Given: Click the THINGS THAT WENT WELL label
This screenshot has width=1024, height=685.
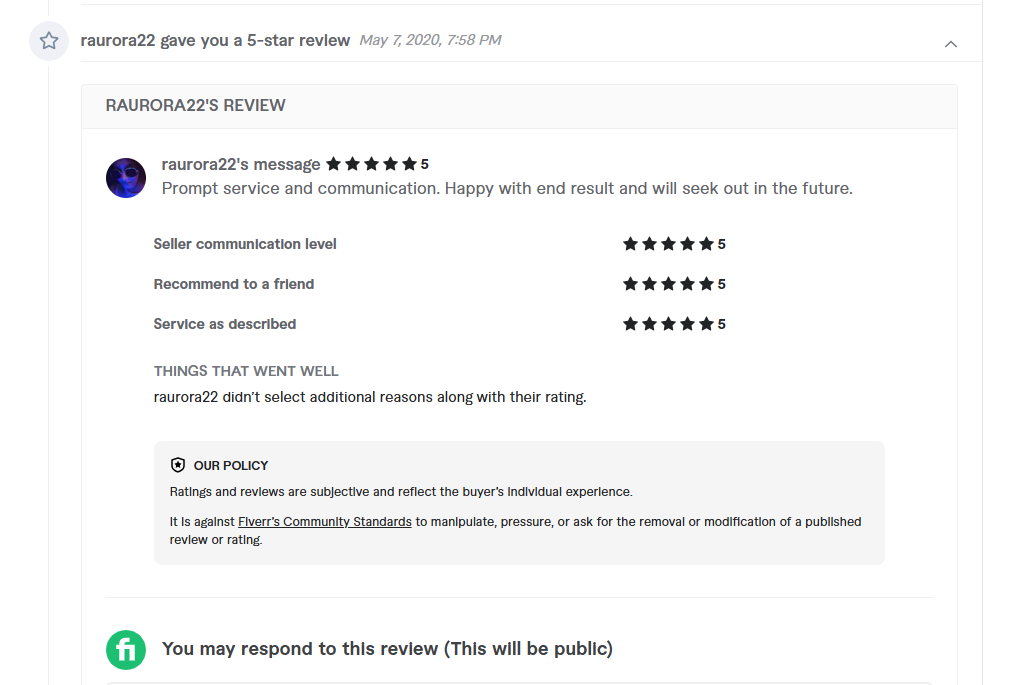Looking at the screenshot, I should [x=246, y=371].
